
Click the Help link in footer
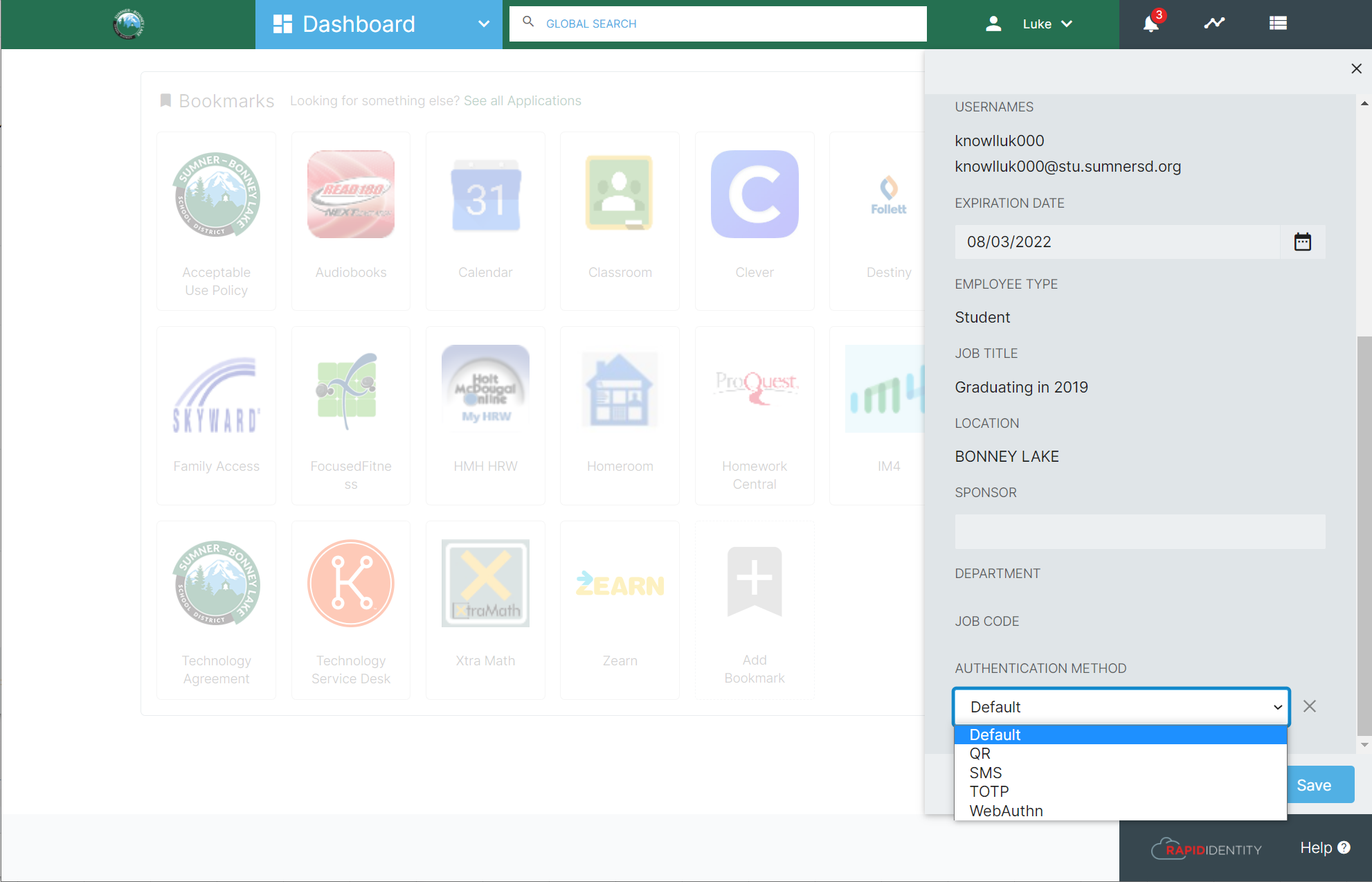click(1325, 847)
